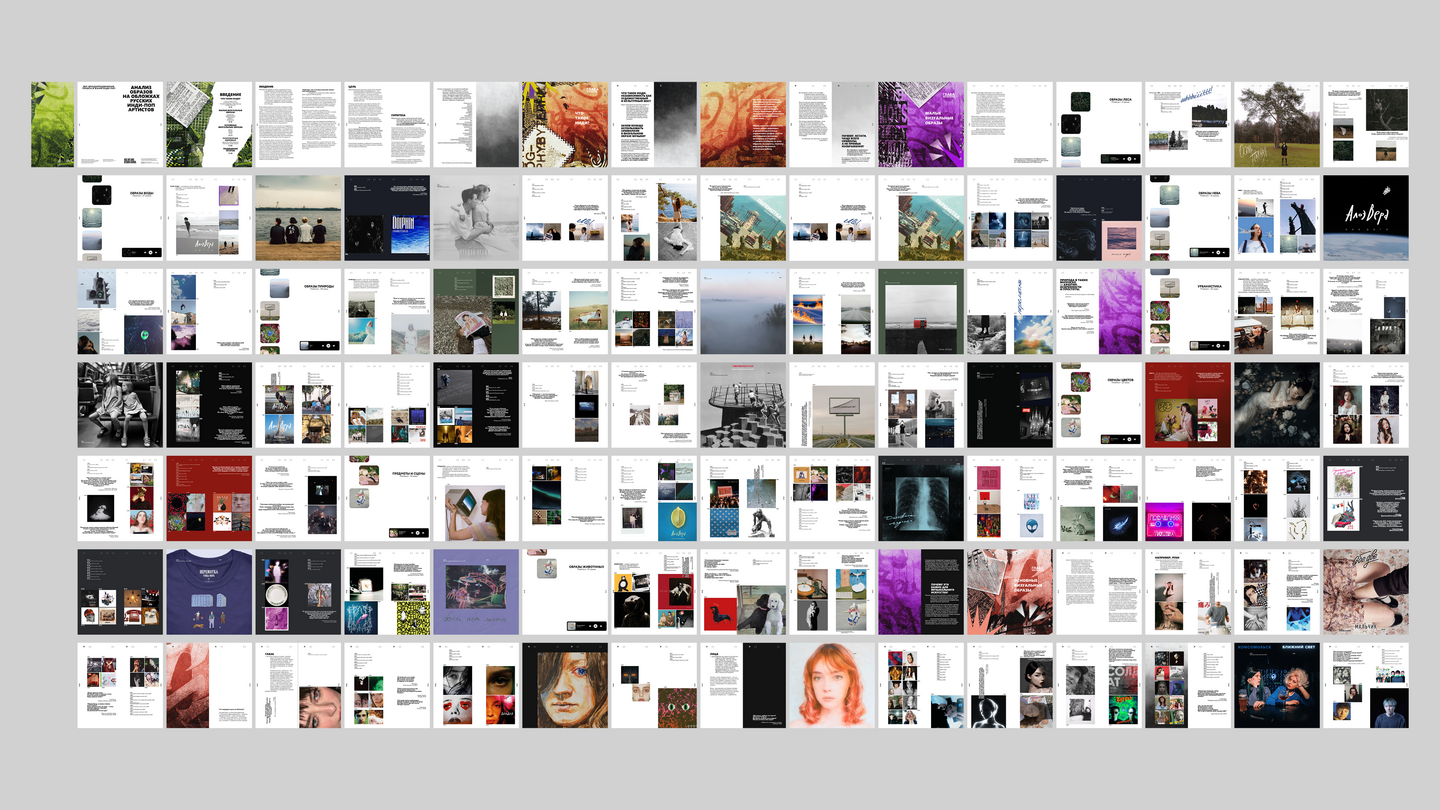Select the roadside billboard photo spread
Screen dimensions: 1440x810
[832, 404]
